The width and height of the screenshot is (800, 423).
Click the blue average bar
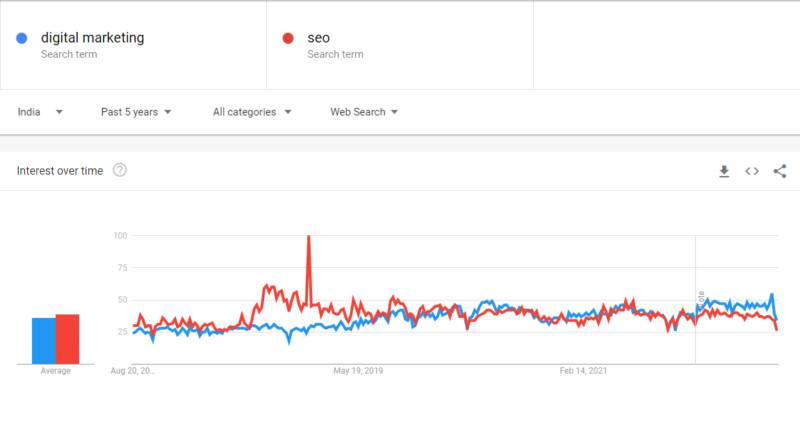tap(43, 340)
